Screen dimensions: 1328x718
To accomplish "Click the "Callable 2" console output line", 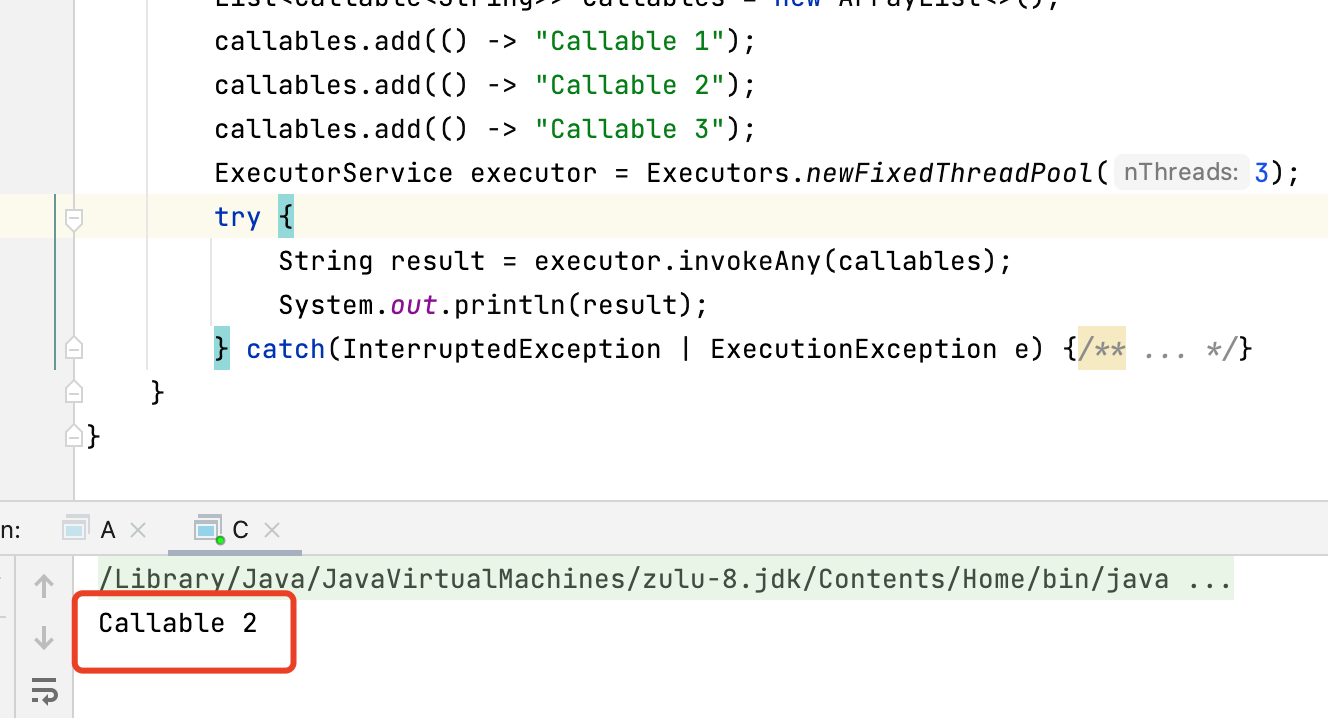I will coord(178,624).
